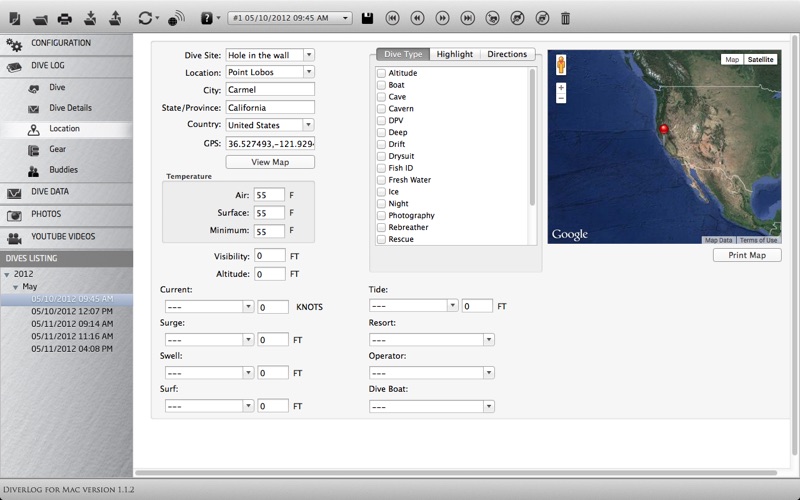Viewport: 800px width, 500px height.
Task: Print using the printer toolbar icon
Action: 65,19
